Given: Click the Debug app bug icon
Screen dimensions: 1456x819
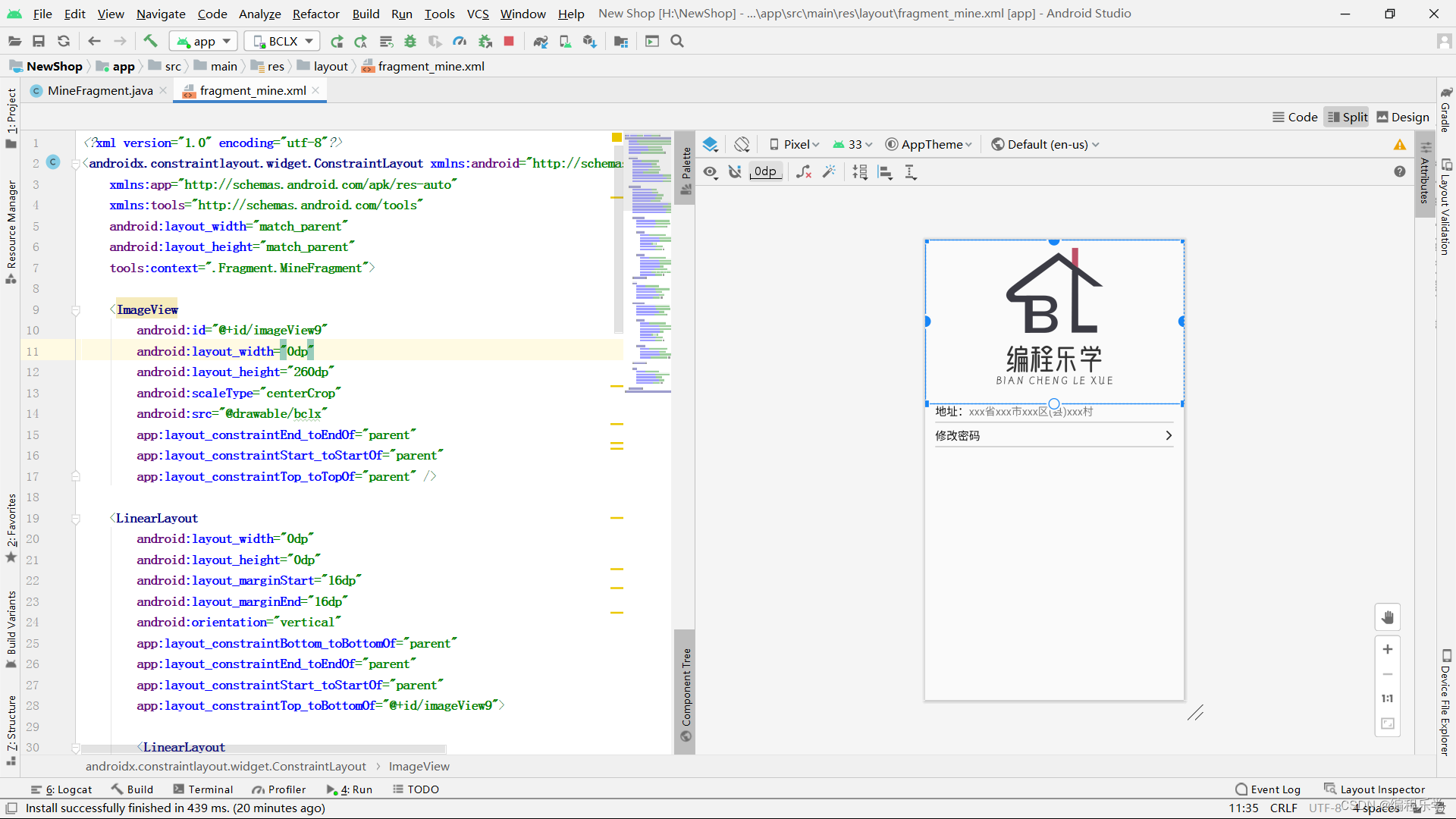Looking at the screenshot, I should pyautogui.click(x=410, y=41).
